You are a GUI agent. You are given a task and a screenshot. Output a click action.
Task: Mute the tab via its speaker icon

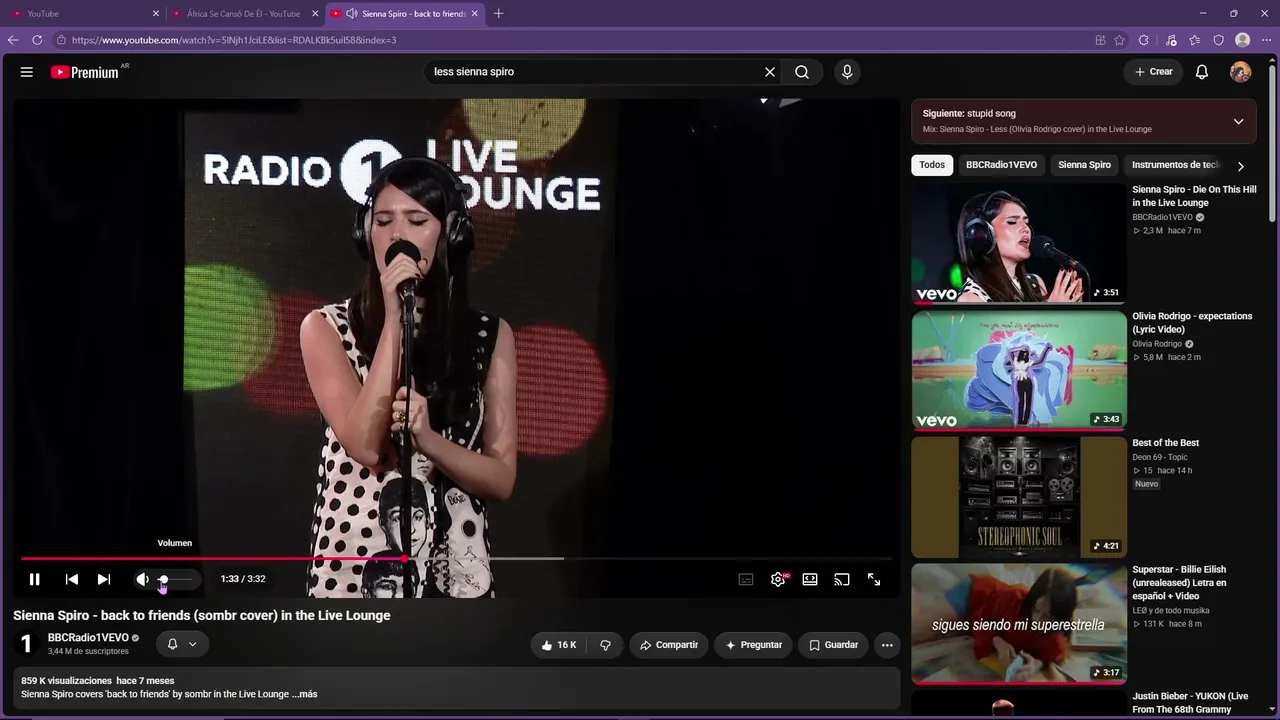tap(351, 14)
